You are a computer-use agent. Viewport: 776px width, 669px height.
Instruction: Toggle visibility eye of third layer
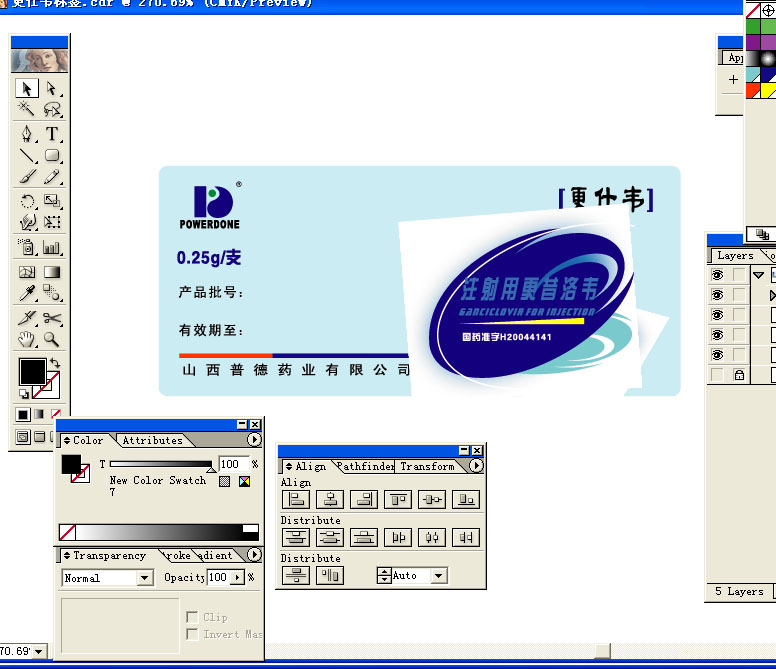(x=717, y=315)
